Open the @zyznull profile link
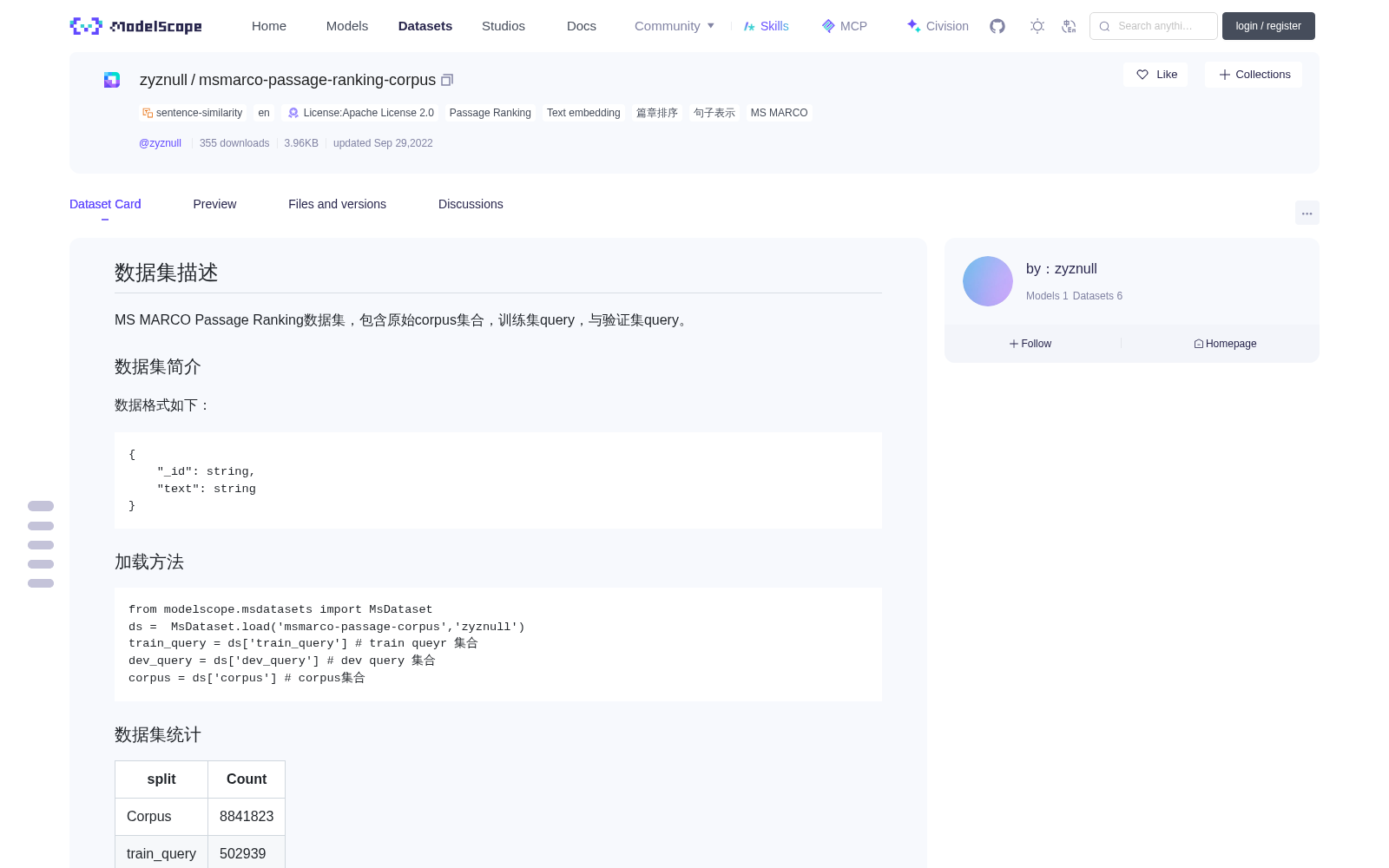 pos(160,143)
